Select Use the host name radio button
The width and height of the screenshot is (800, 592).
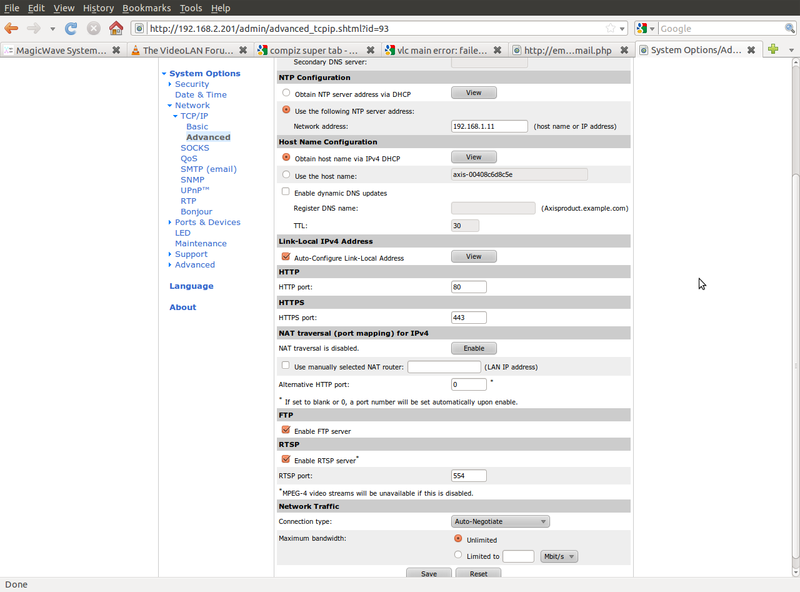pyautogui.click(x=286, y=175)
